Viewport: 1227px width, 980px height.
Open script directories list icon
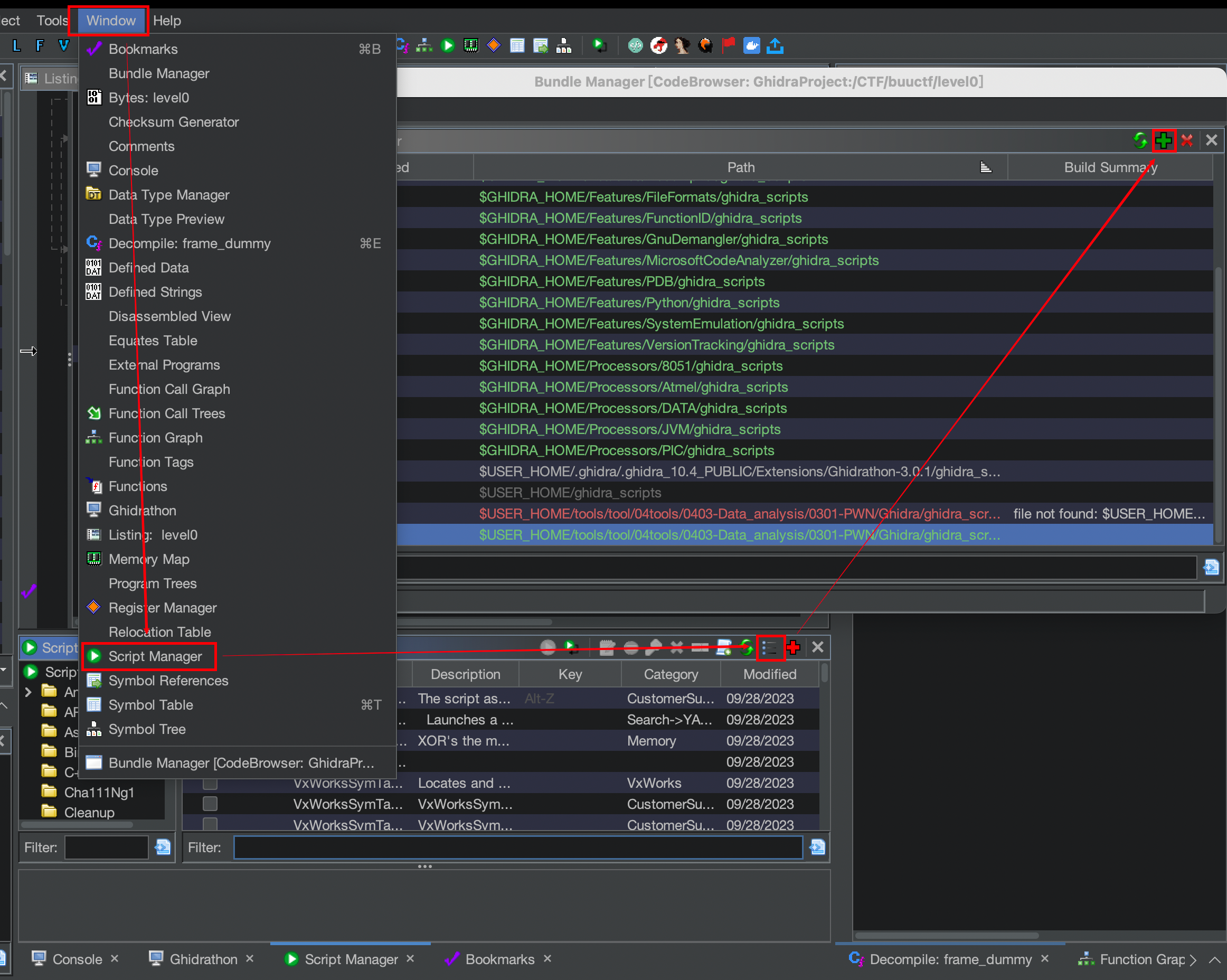(x=769, y=648)
